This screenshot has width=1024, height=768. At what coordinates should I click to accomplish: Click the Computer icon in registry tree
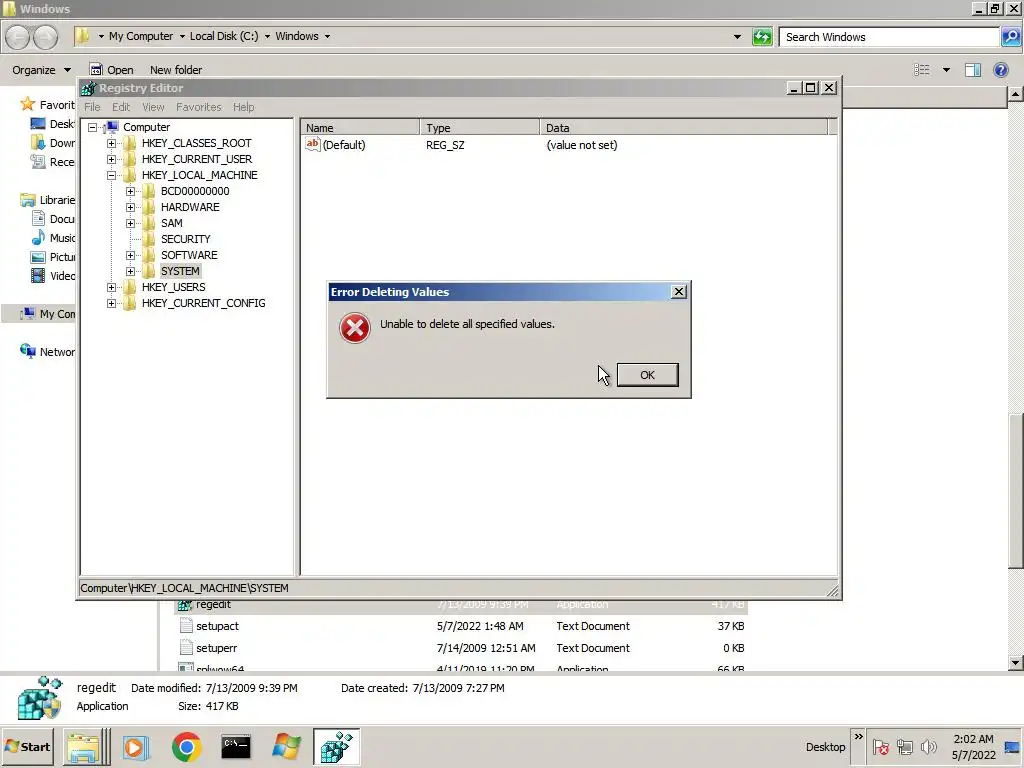click(x=112, y=127)
